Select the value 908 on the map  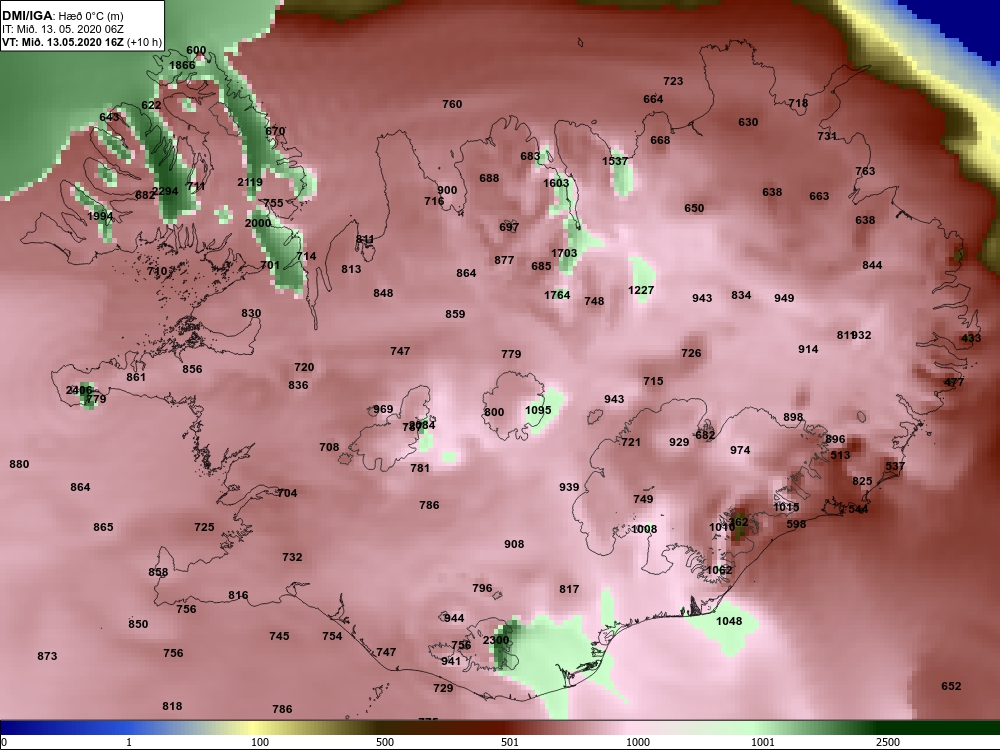[x=514, y=544]
